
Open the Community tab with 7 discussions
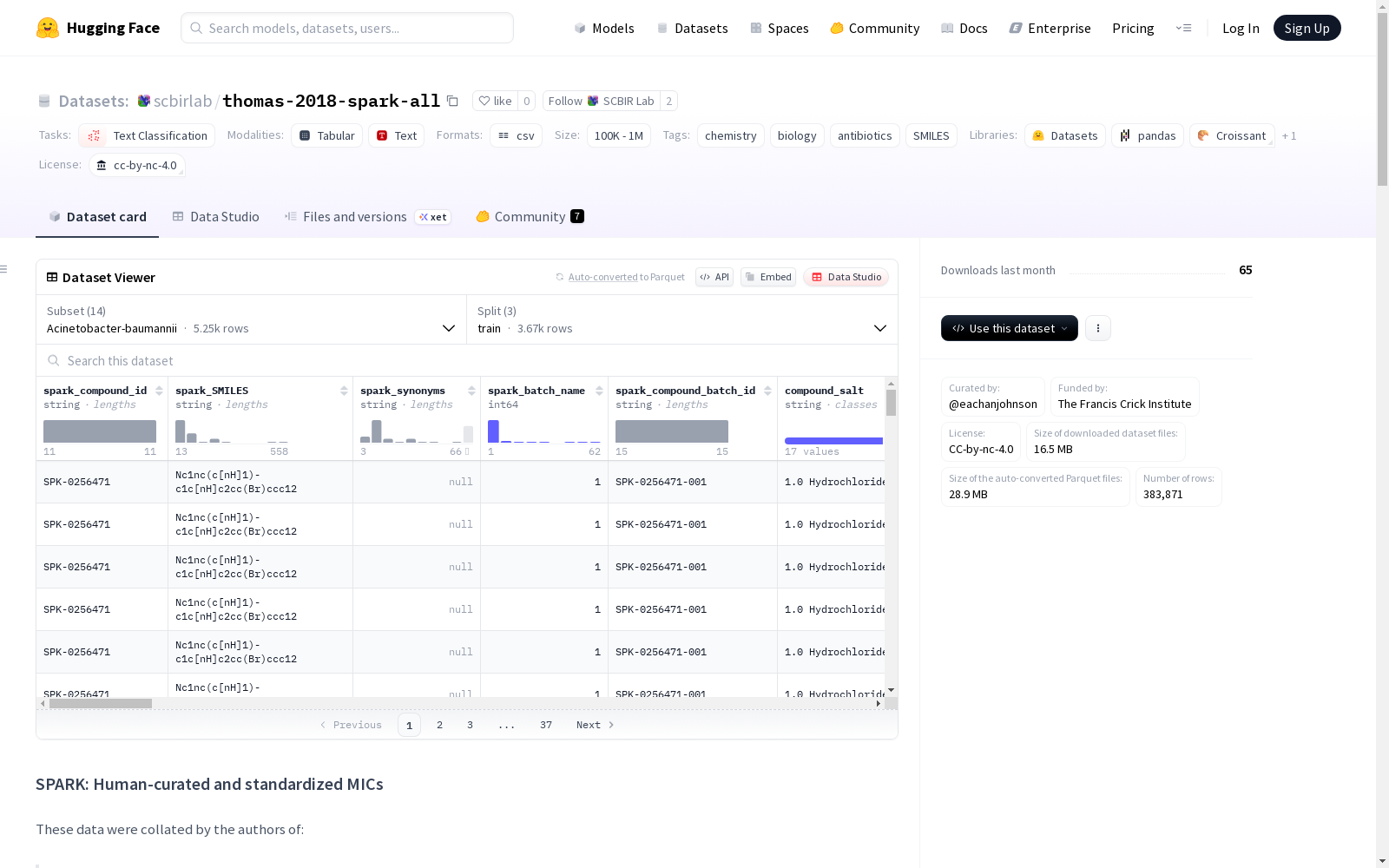(x=530, y=217)
